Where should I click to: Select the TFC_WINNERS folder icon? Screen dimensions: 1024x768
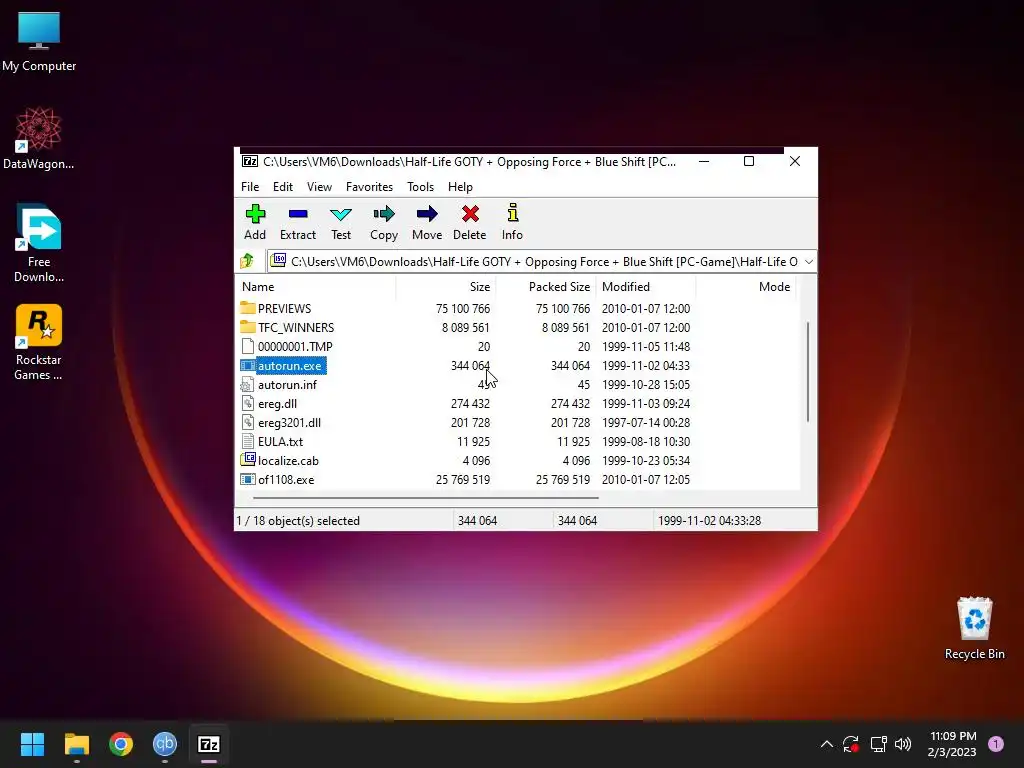tap(248, 327)
